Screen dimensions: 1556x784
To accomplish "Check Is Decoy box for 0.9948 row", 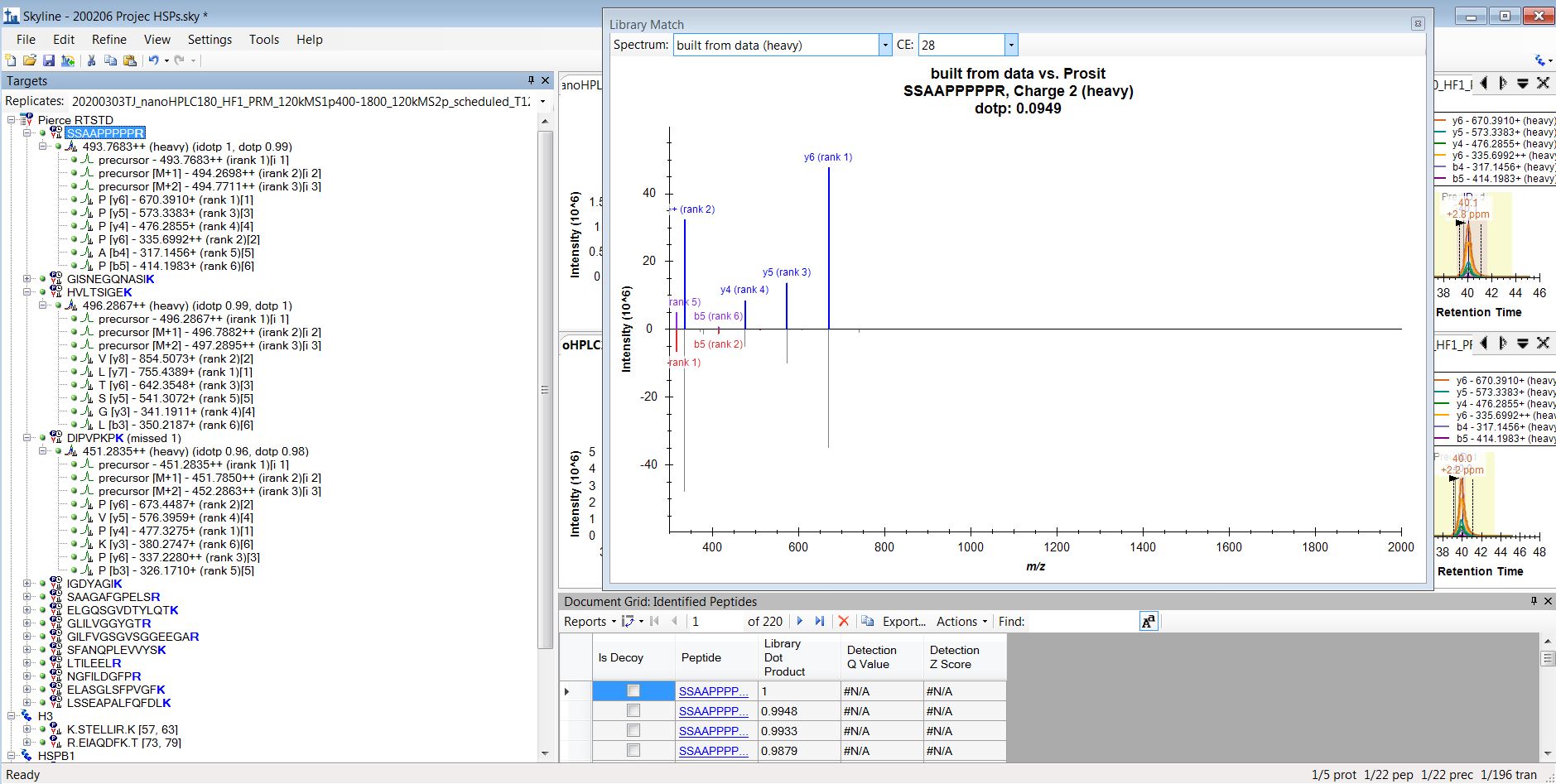I will [x=633, y=710].
